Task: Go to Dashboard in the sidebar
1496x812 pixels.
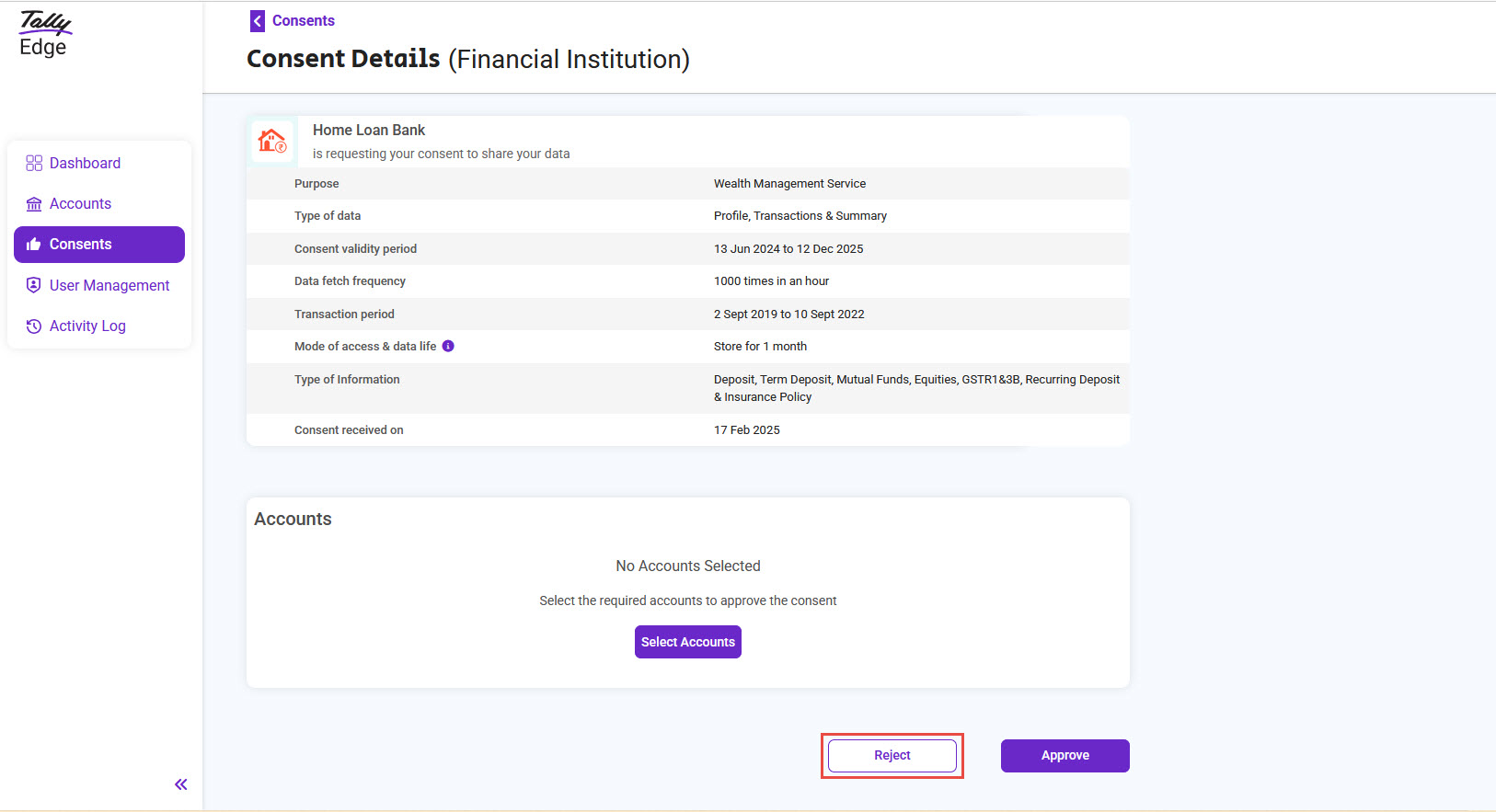Action: (x=85, y=163)
